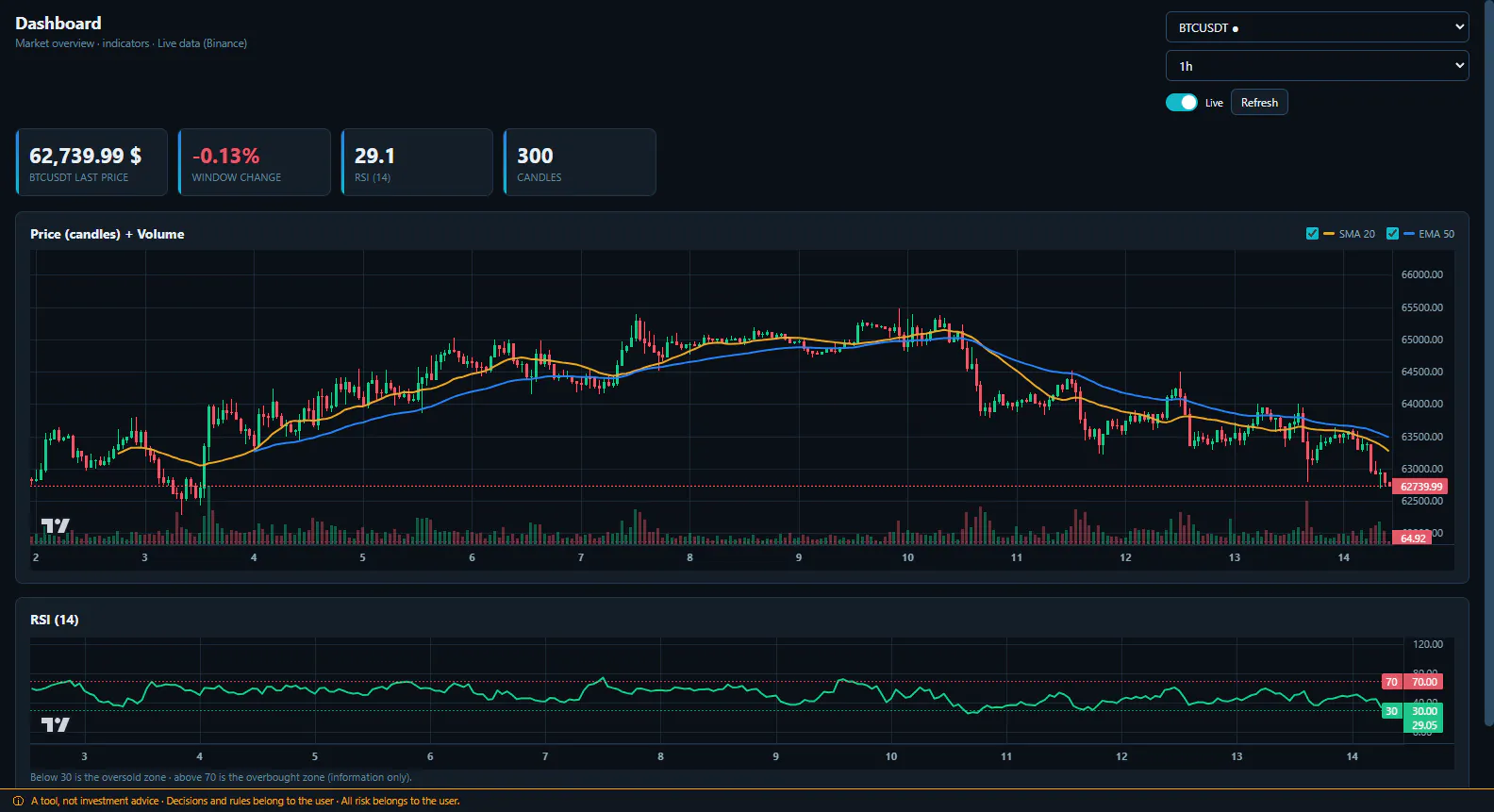Click the green 30 oversold level tag

pos(1391,711)
